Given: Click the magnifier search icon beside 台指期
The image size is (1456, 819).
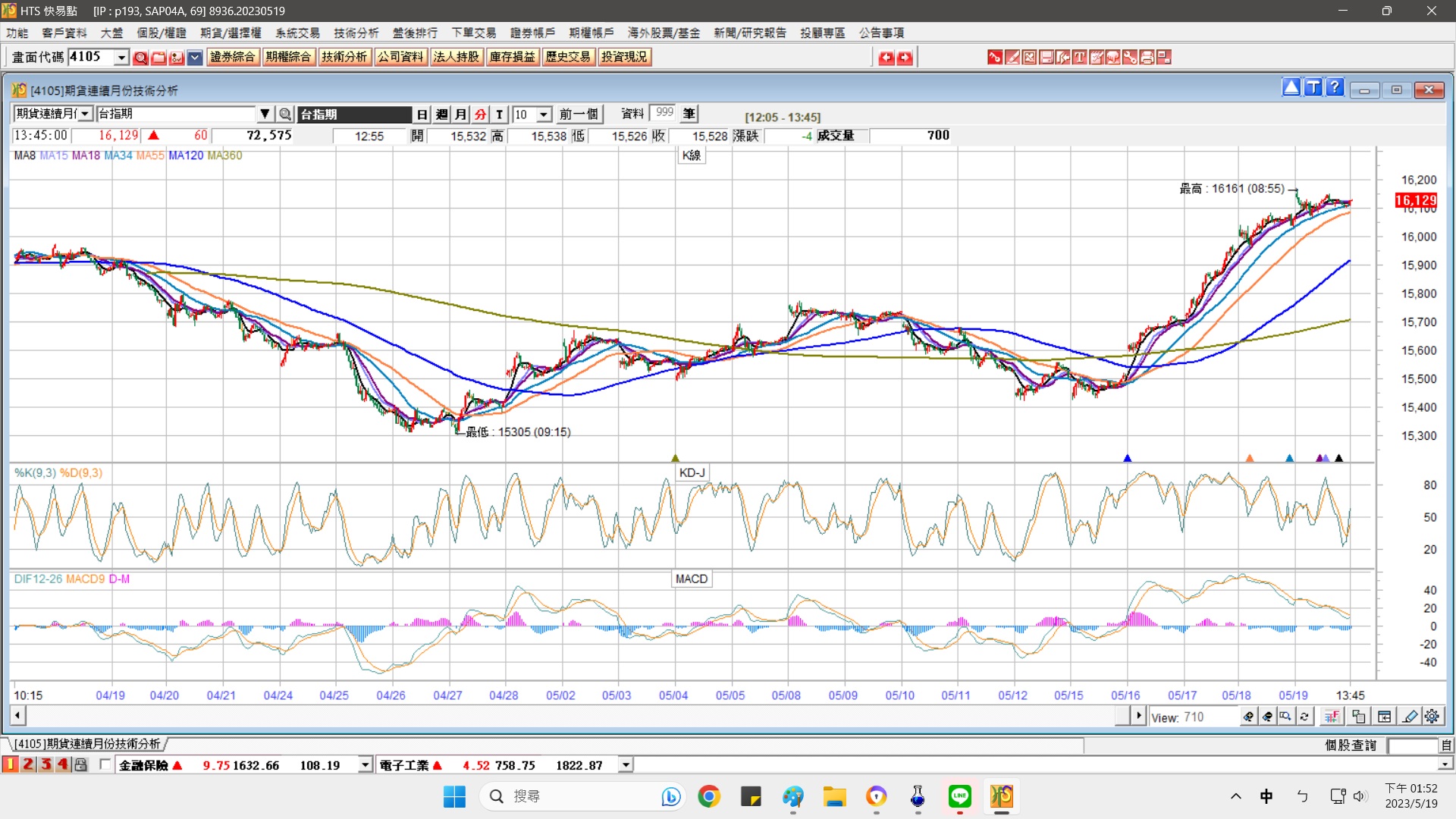Looking at the screenshot, I should pyautogui.click(x=285, y=114).
